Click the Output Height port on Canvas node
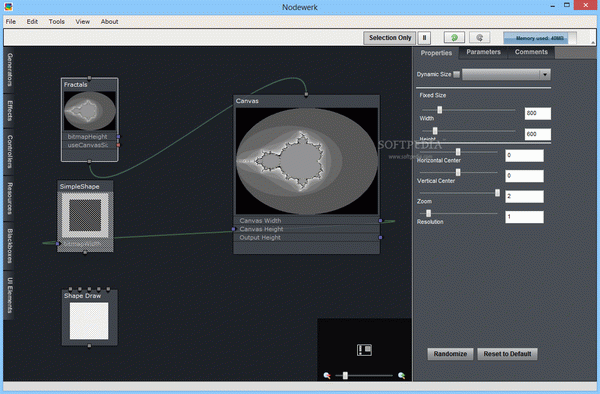Viewport: 600px width, 394px height. point(380,238)
